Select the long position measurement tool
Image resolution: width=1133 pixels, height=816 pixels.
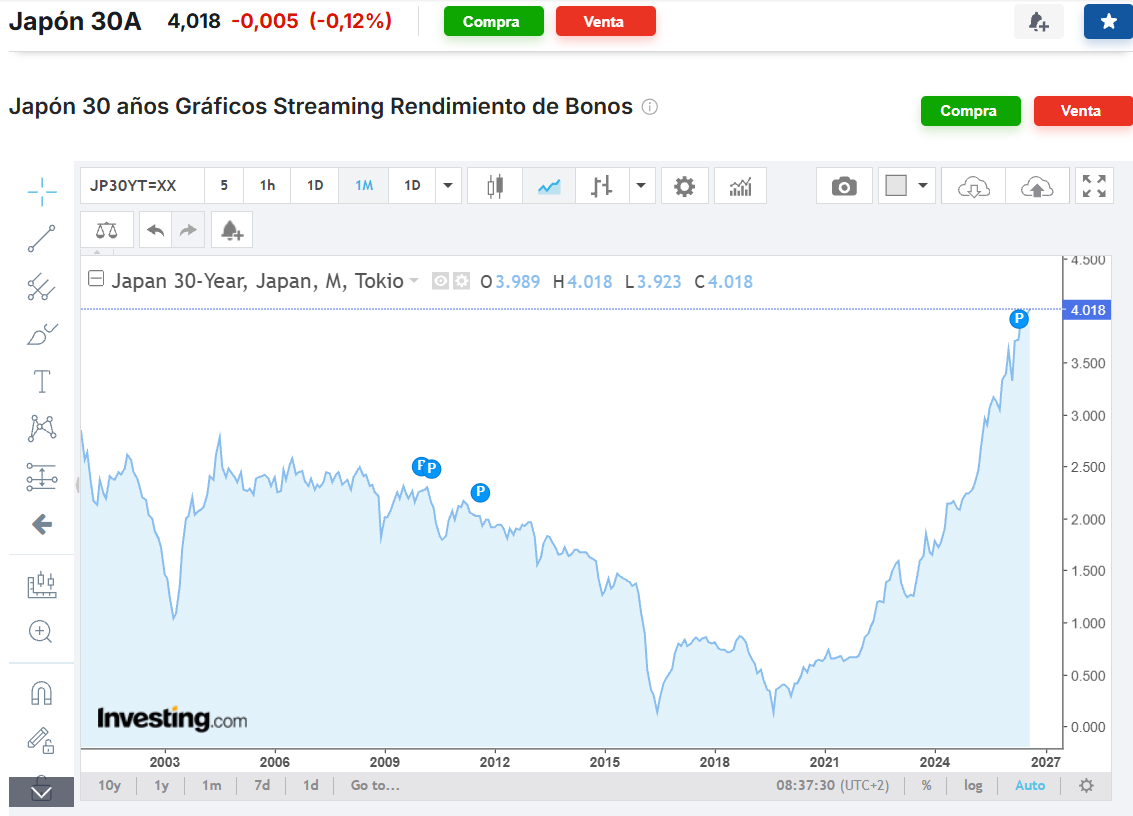click(x=42, y=477)
